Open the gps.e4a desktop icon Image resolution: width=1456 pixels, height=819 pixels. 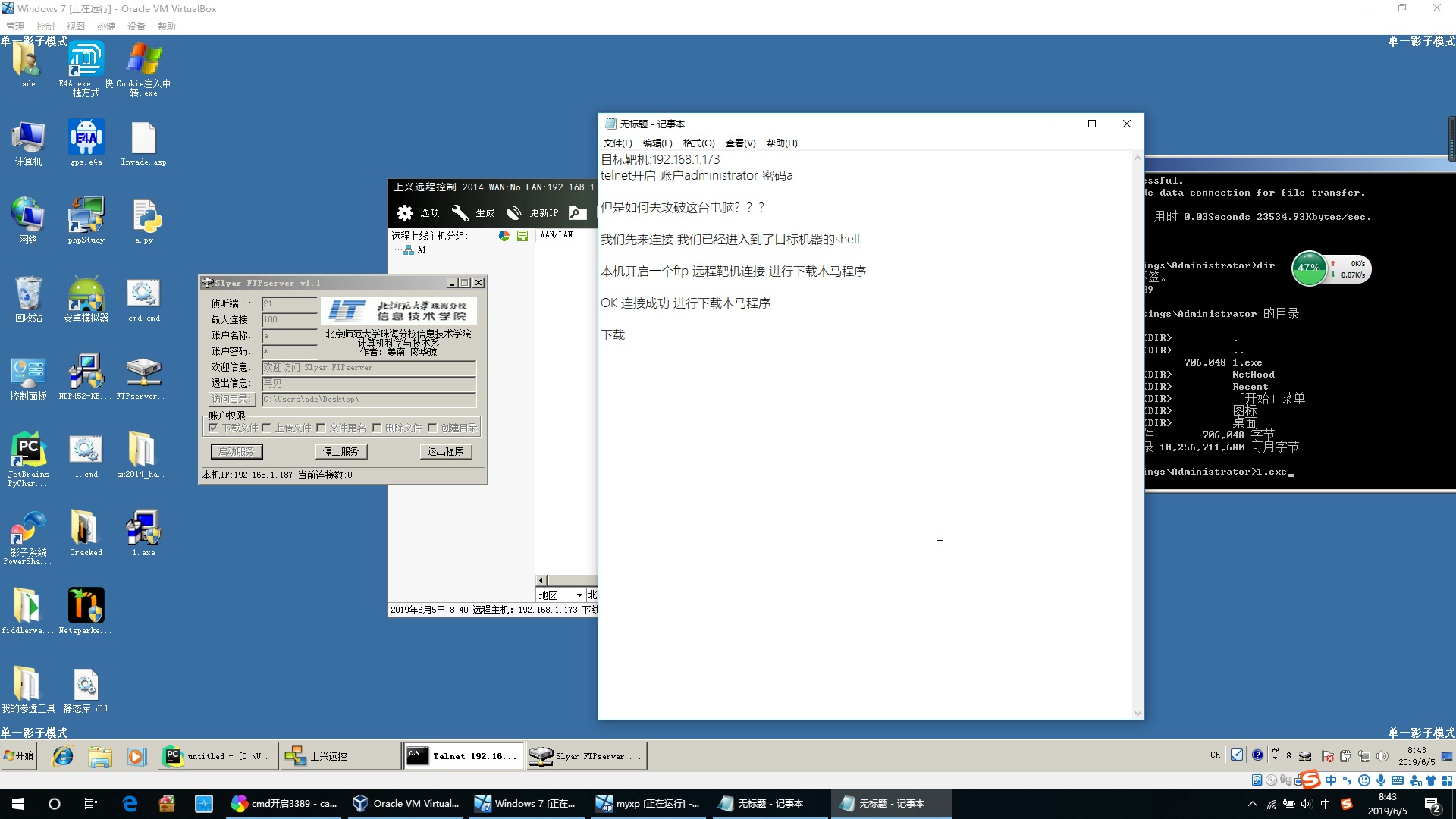(x=86, y=143)
